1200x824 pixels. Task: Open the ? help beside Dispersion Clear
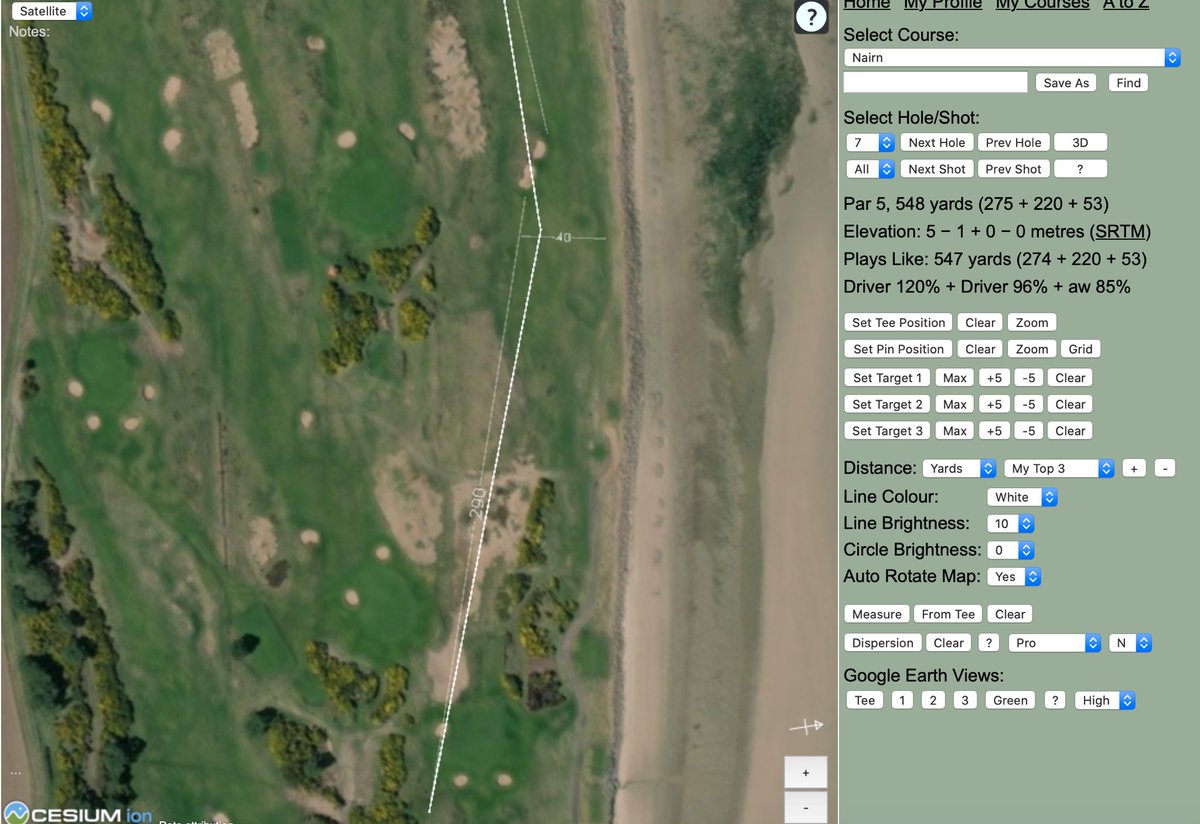coord(988,643)
